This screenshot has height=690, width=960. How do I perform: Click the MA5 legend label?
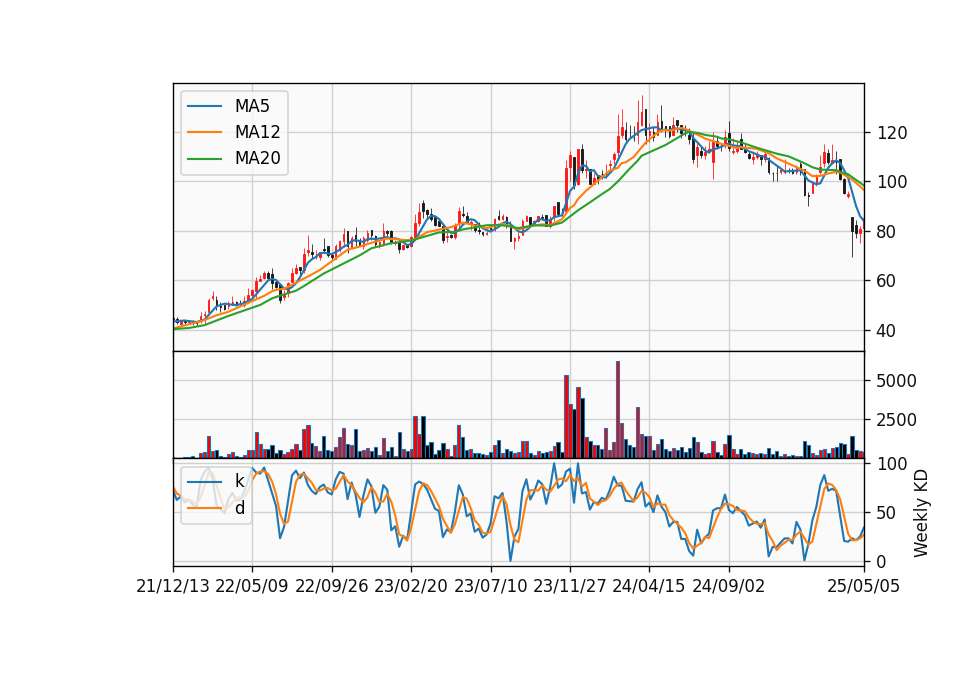[x=252, y=106]
